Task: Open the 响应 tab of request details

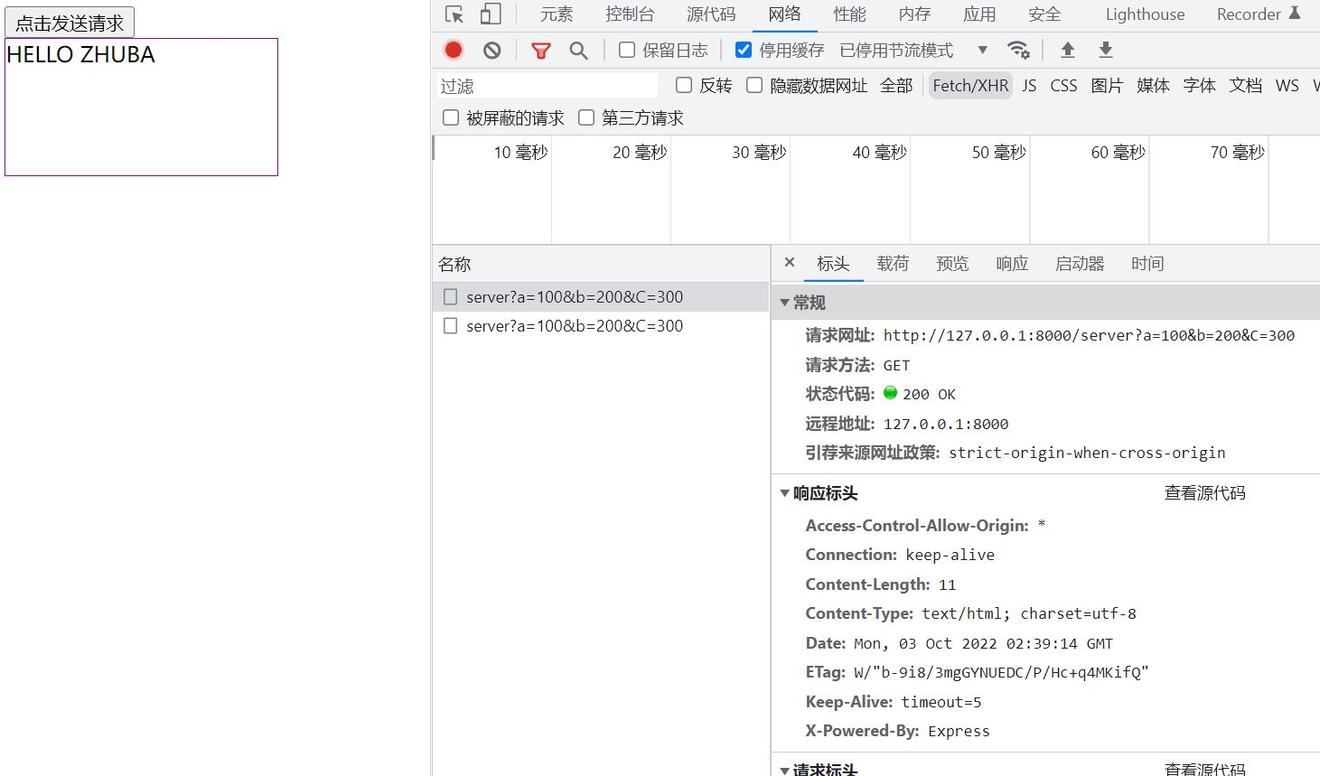Action: coord(1011,264)
